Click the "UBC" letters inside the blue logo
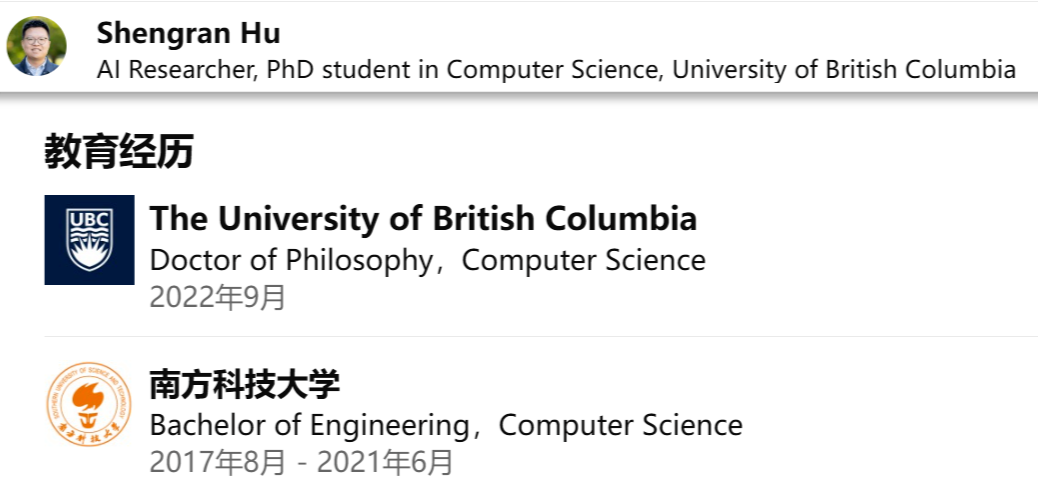The image size is (1038, 501). point(89,223)
